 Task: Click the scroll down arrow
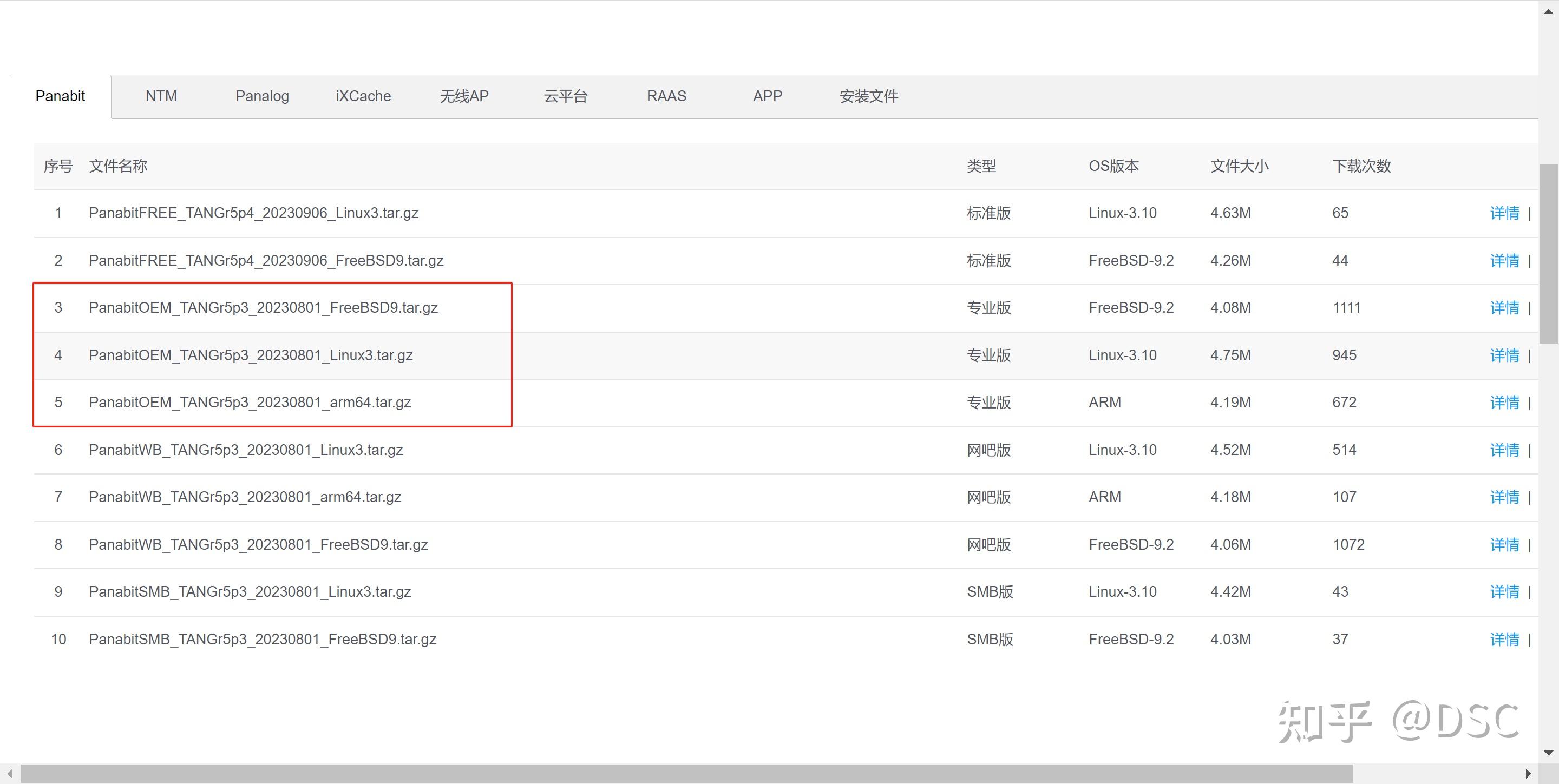(1549, 753)
